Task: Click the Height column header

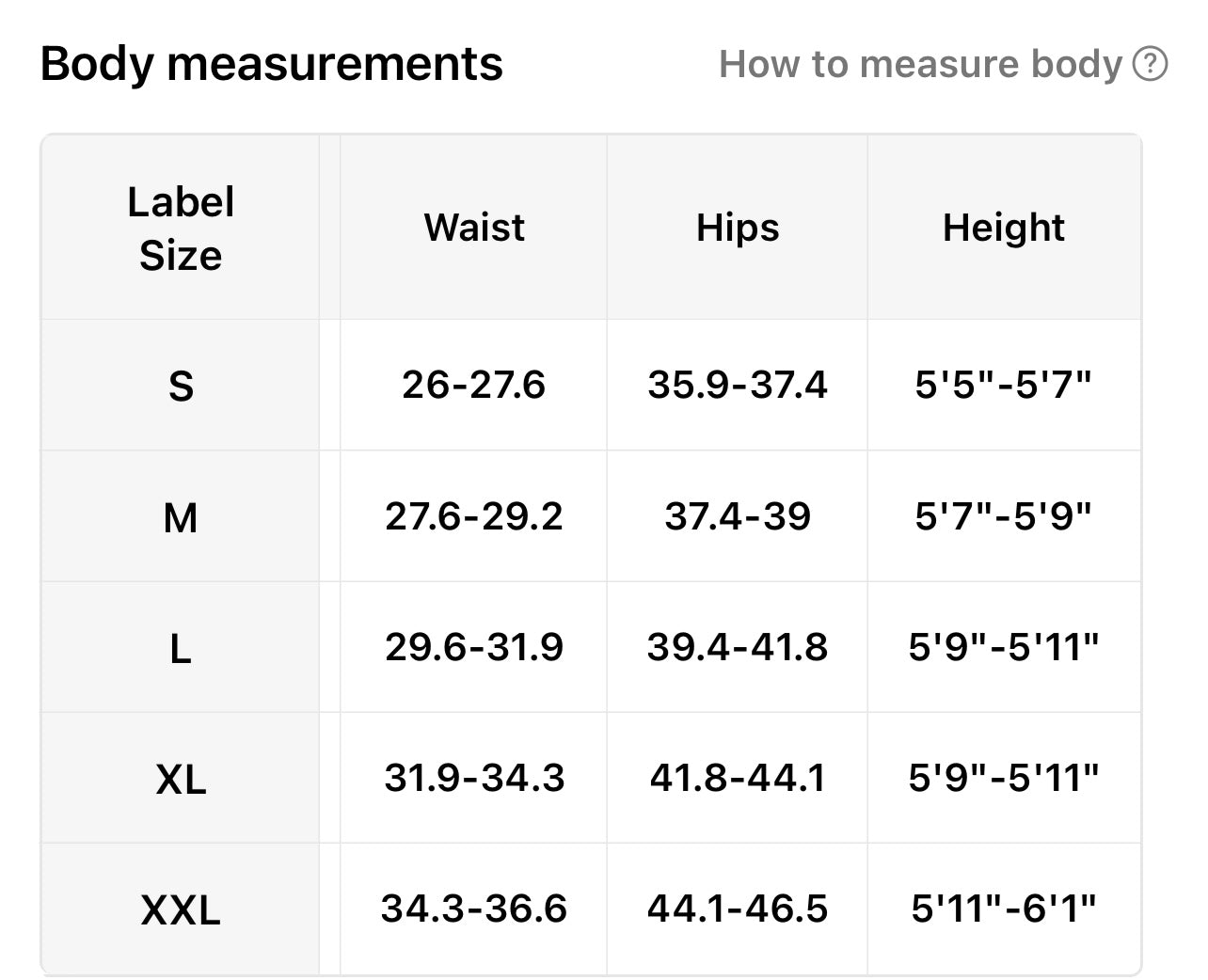Action: [x=1004, y=228]
